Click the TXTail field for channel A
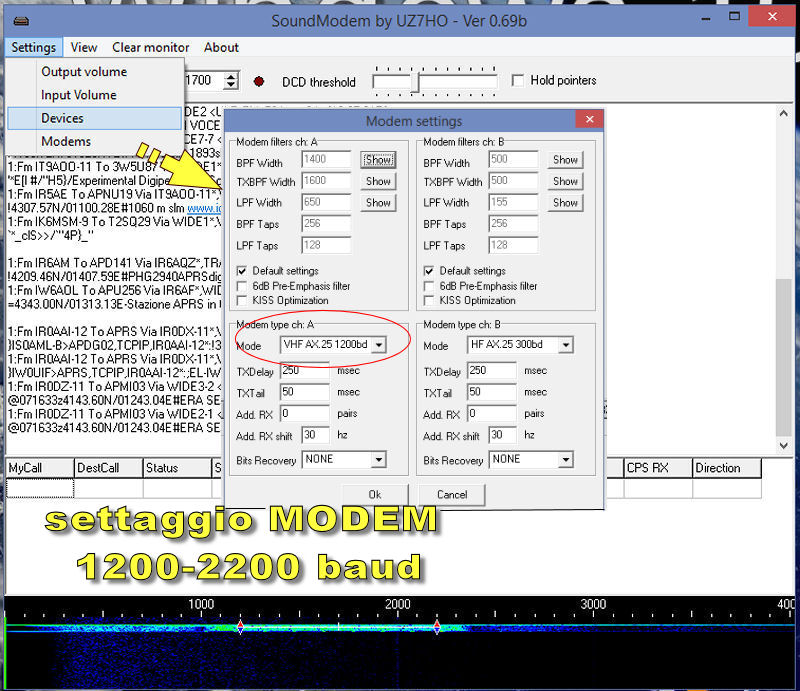 (305, 392)
